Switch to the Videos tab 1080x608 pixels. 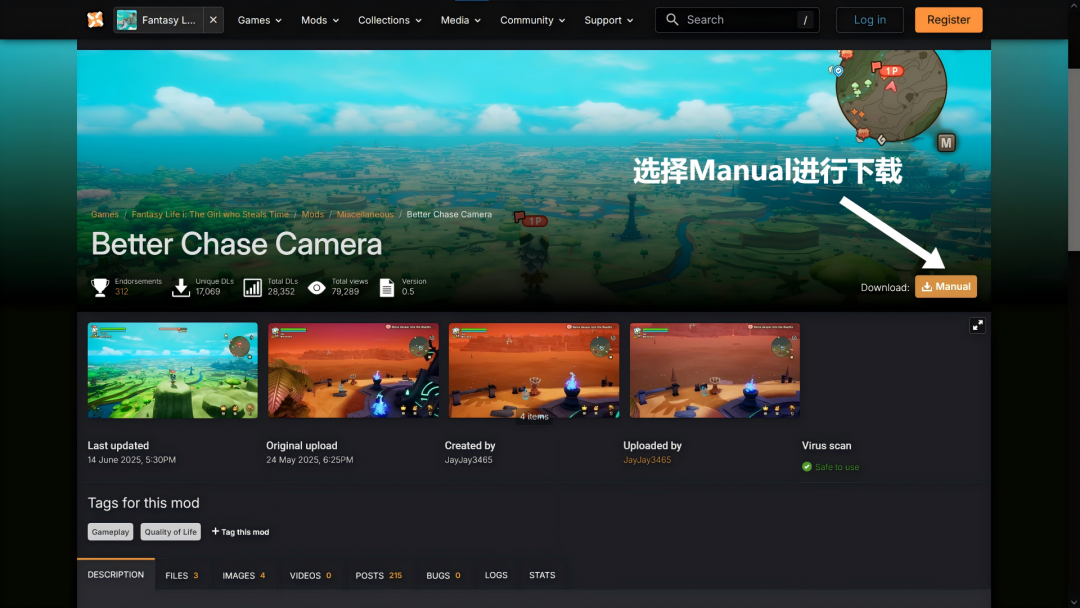pyautogui.click(x=311, y=575)
